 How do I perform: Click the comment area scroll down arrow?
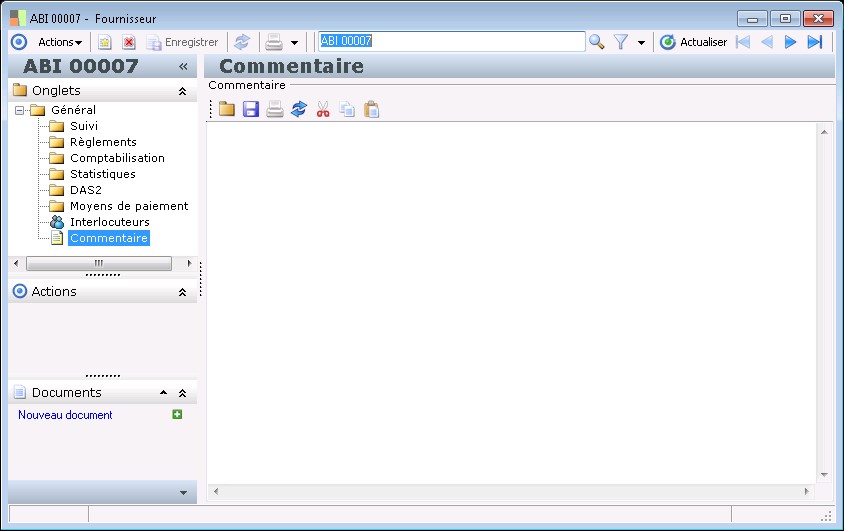(x=824, y=475)
